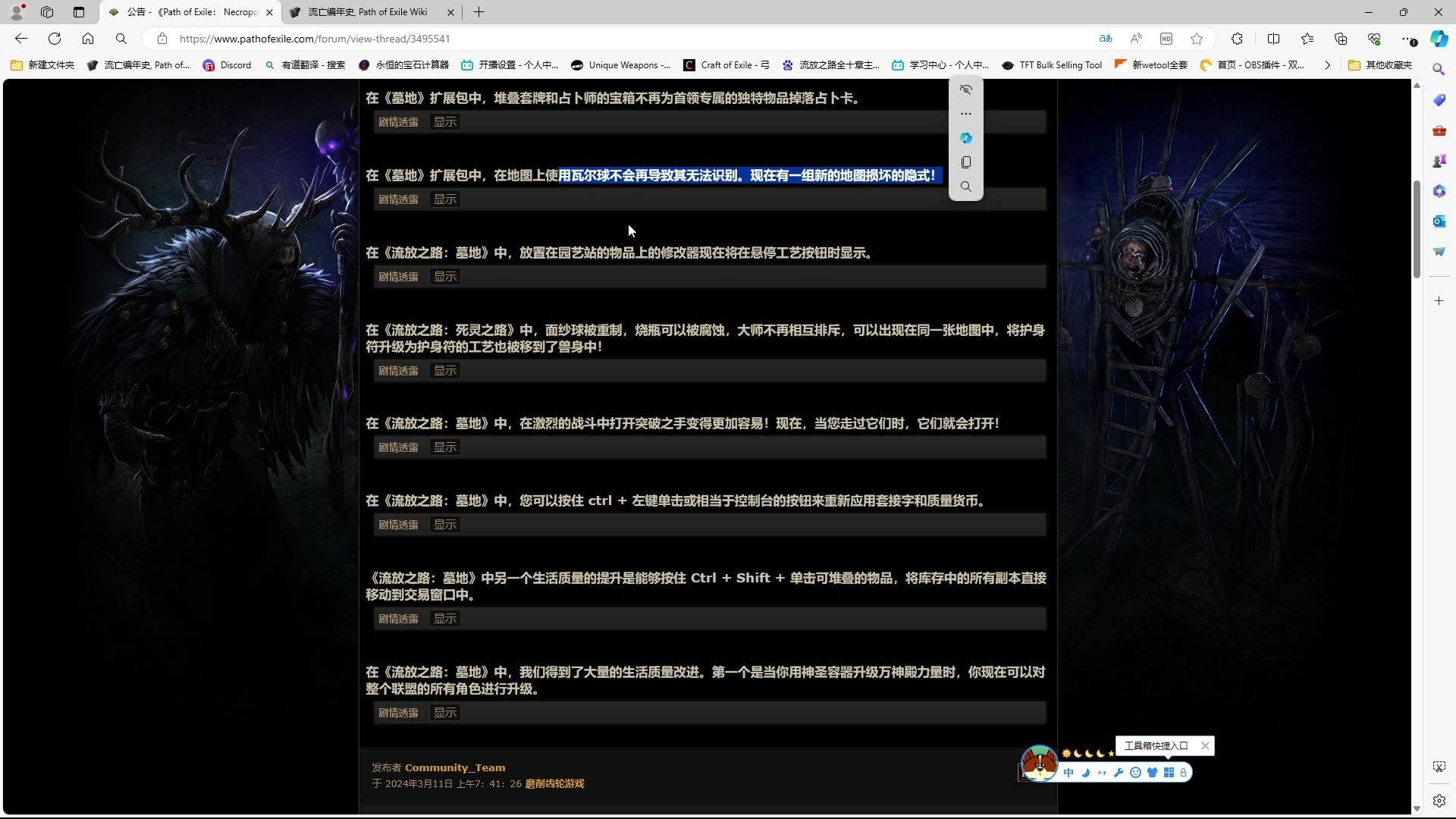Open the workspaces button in title bar

pyautogui.click(x=47, y=12)
